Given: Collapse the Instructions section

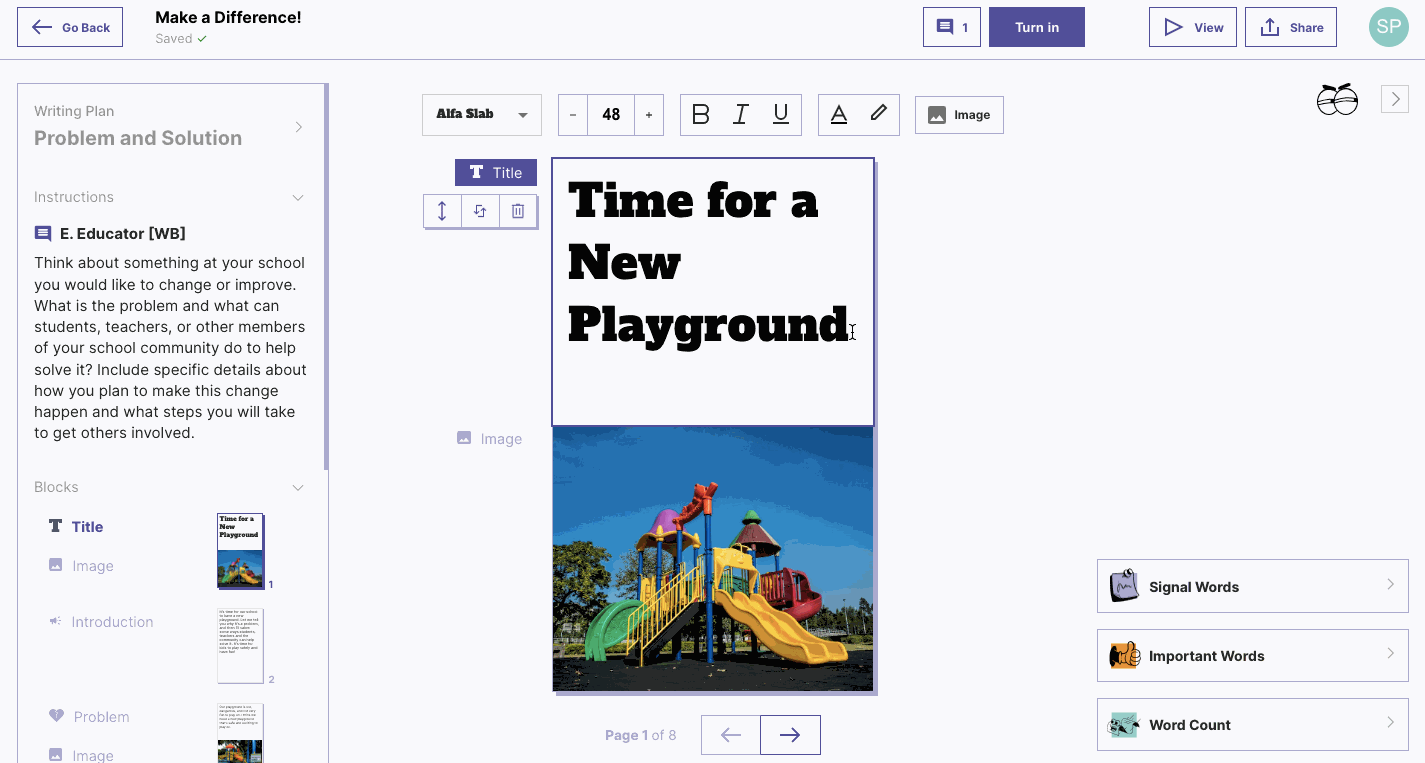Looking at the screenshot, I should (x=297, y=198).
